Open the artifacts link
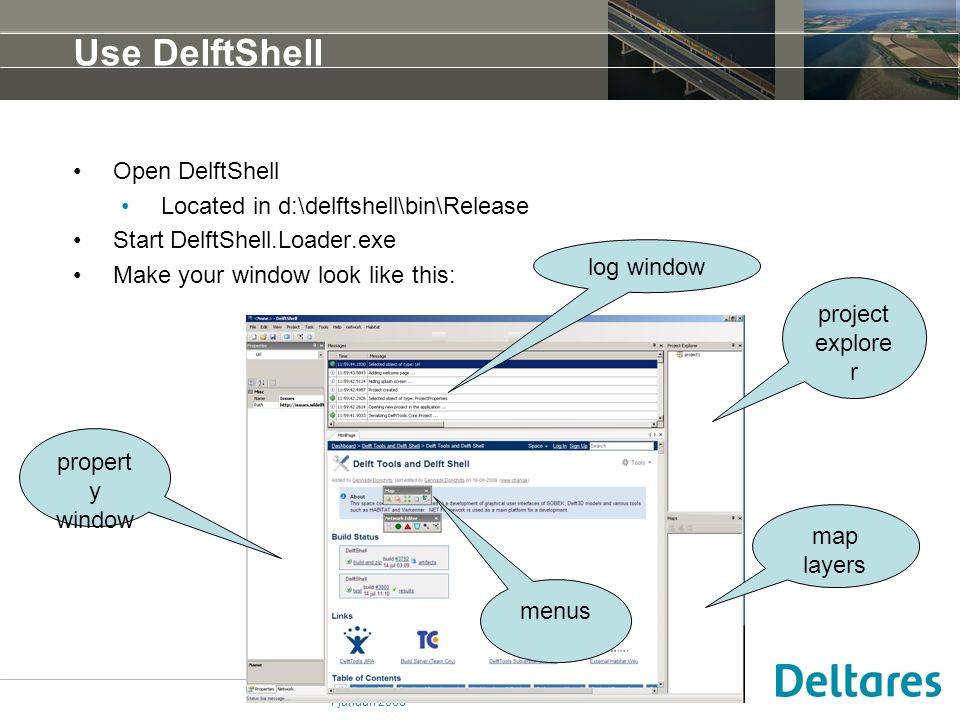Viewport: 960px width, 720px height. [427, 562]
